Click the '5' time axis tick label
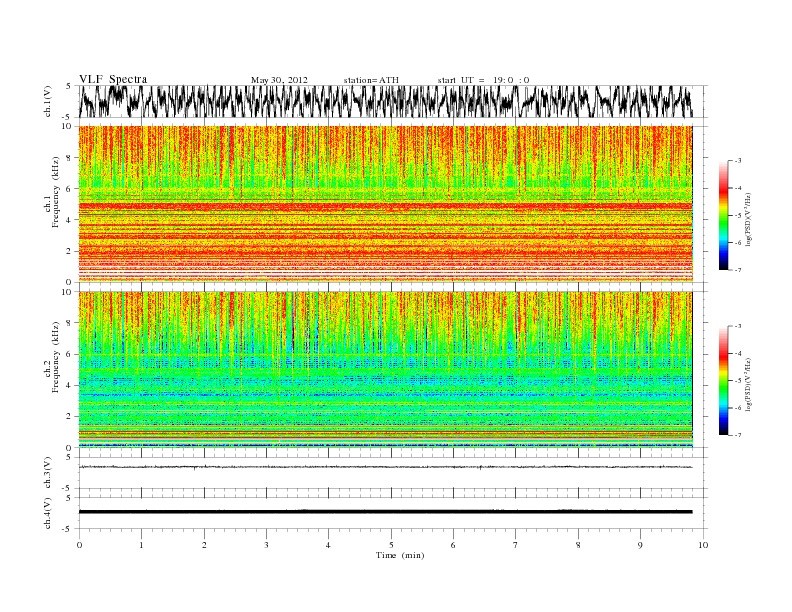 click(391, 545)
